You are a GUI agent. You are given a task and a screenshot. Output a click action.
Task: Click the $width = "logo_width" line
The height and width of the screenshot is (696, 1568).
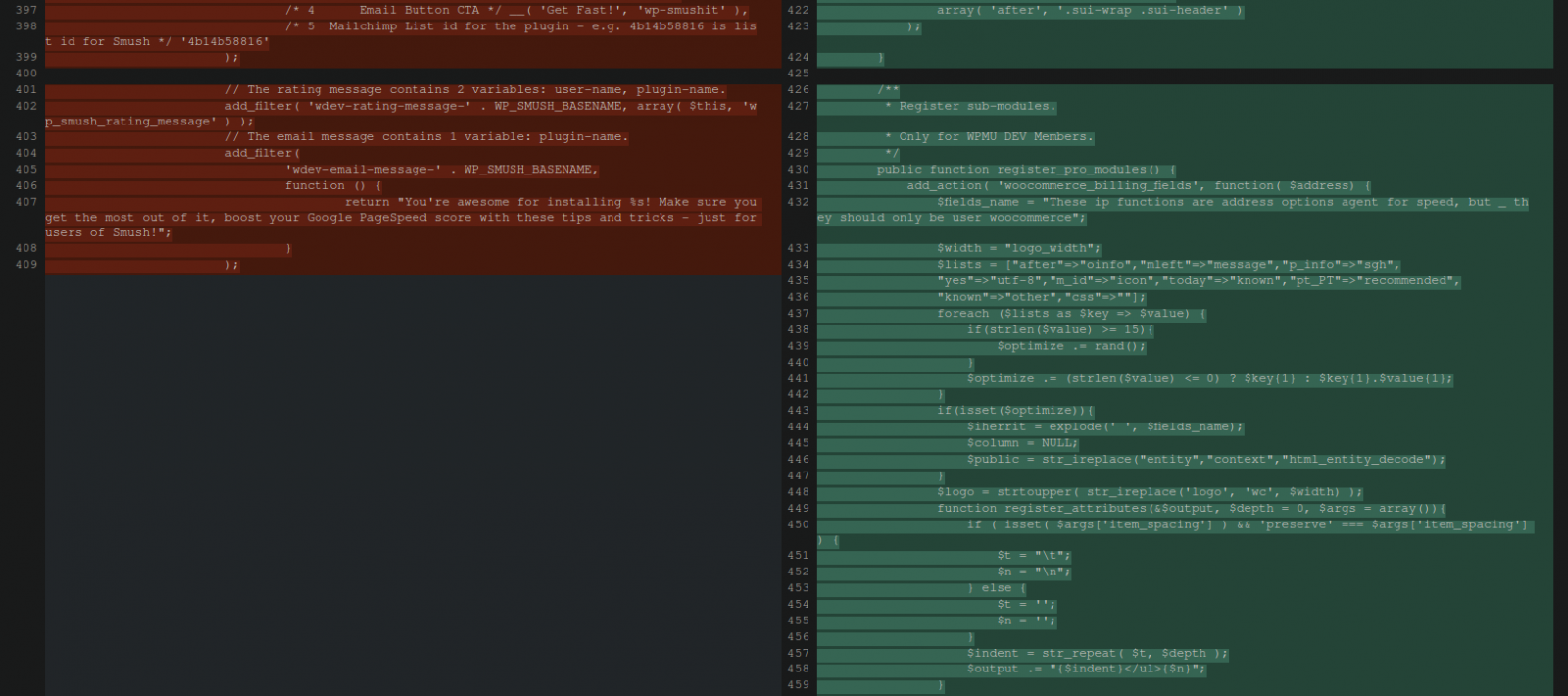click(x=1019, y=249)
